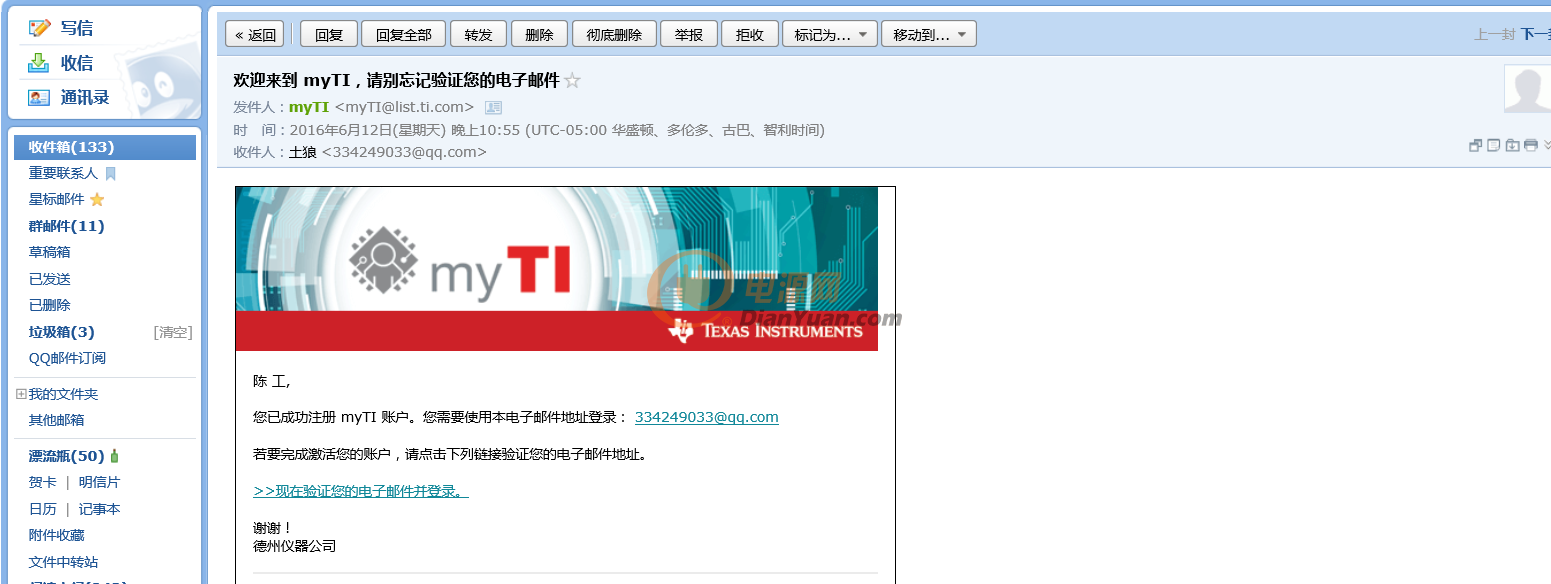Click 回复全部 to reply all
The height and width of the screenshot is (584, 1551).
[x=404, y=34]
